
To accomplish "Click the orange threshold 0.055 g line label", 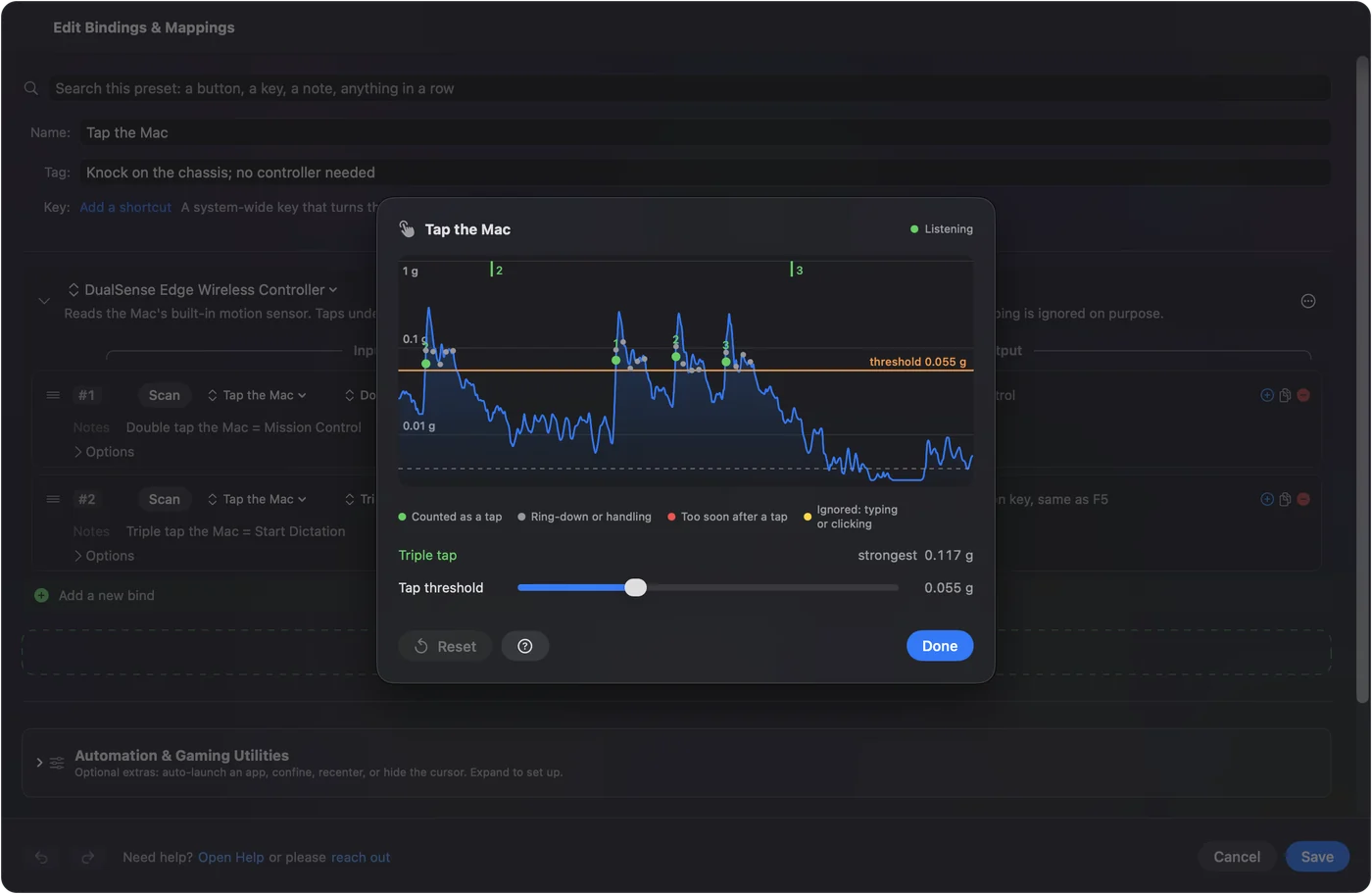I will (917, 362).
